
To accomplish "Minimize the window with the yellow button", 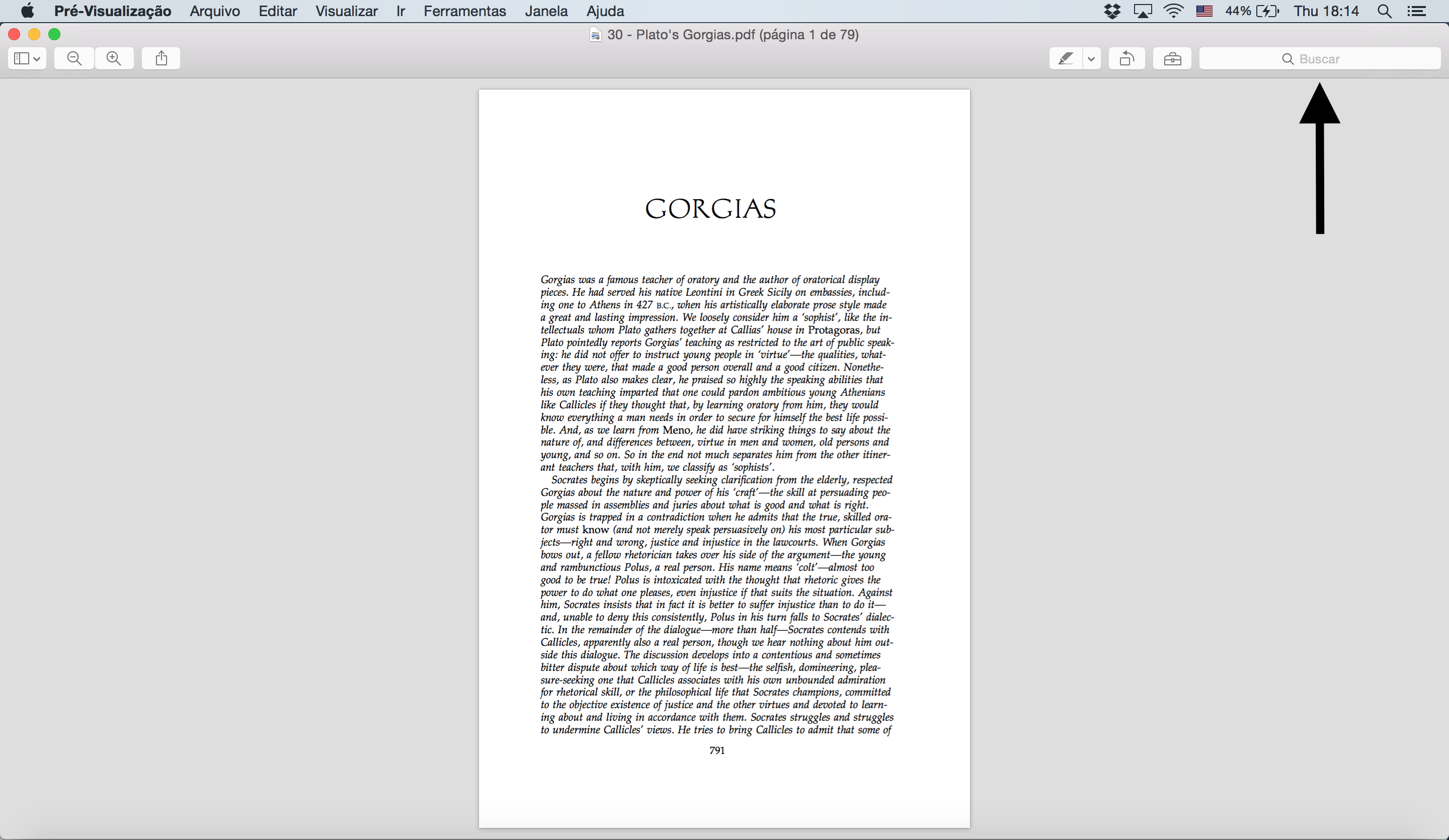I will pos(35,35).
